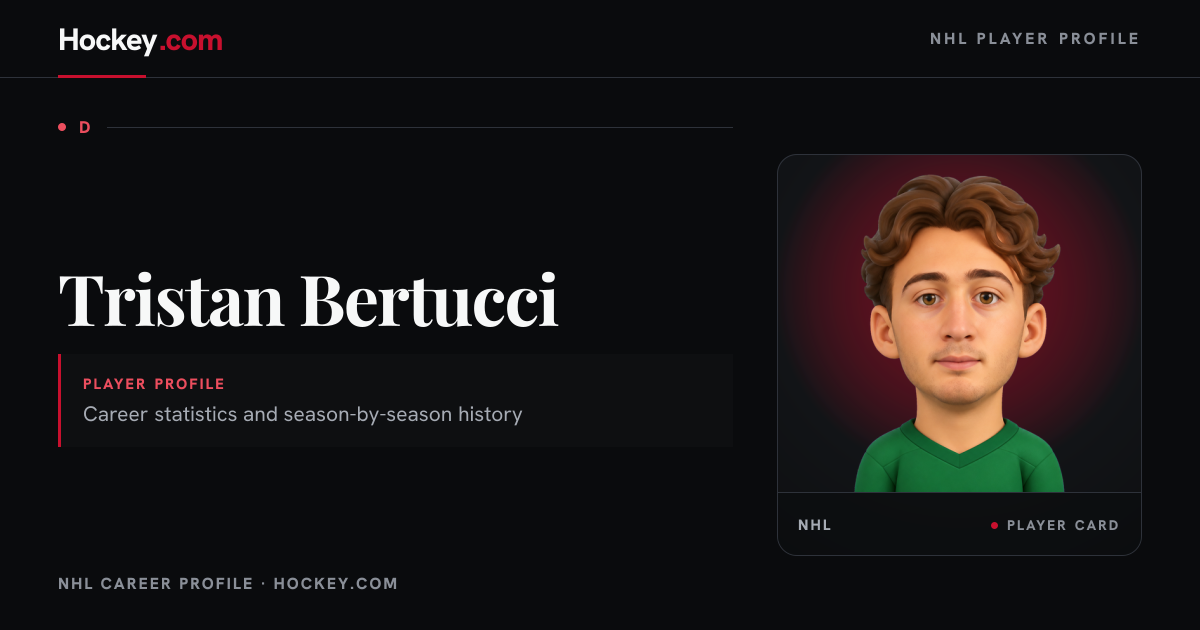
Task: Click the horizontal divider line after D
Action: 420,127
